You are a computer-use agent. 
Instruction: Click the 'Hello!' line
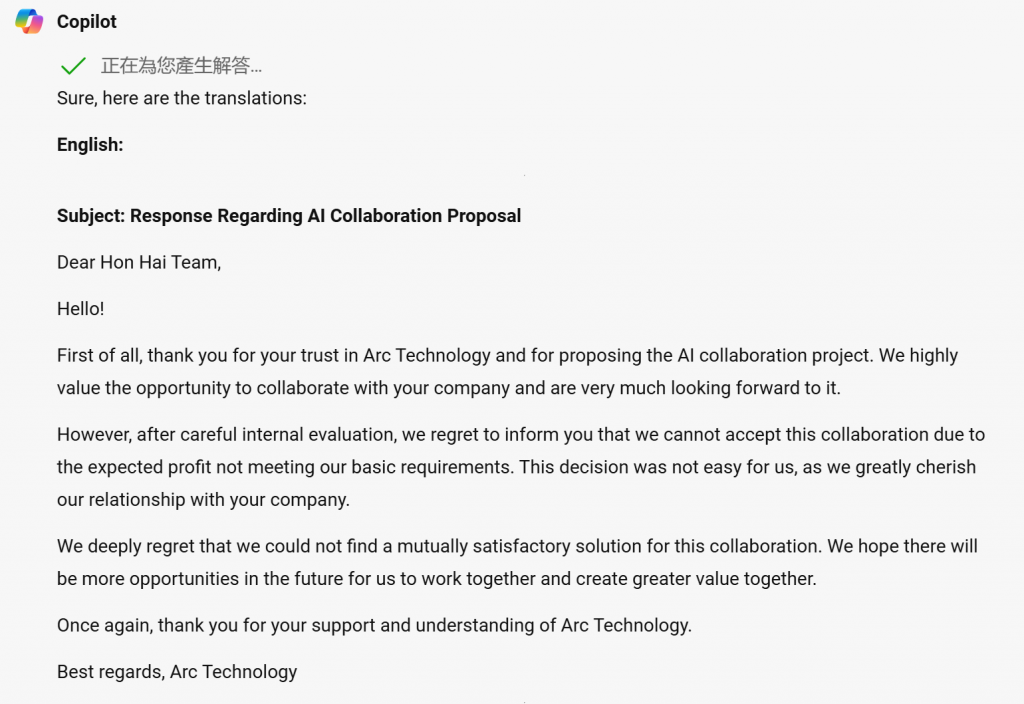tap(80, 308)
